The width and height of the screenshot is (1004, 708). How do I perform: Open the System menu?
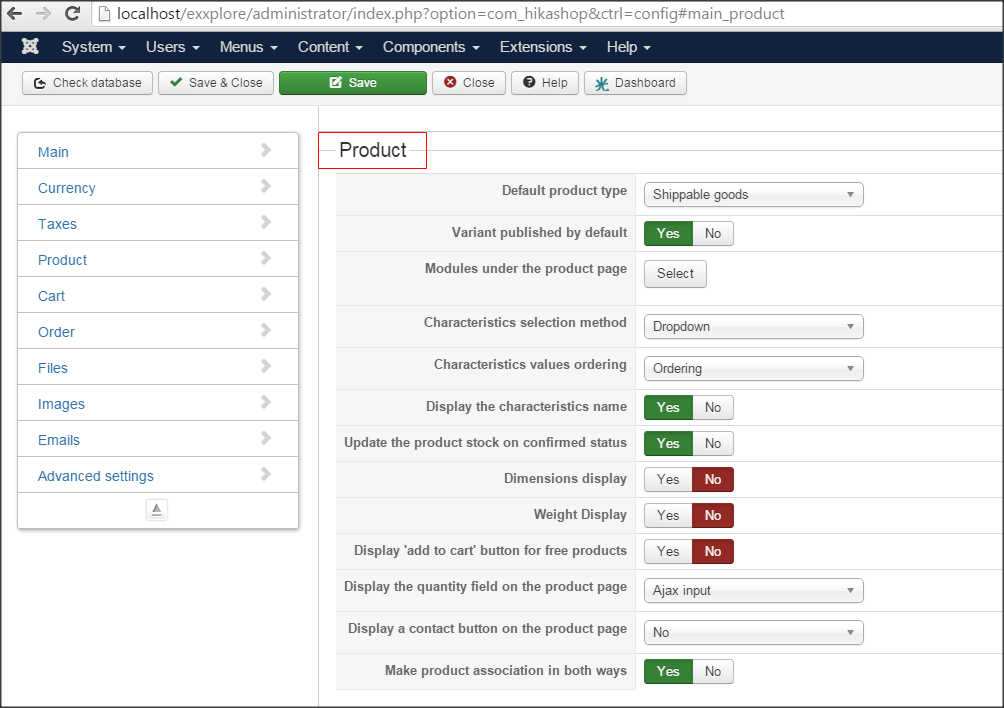pos(93,47)
